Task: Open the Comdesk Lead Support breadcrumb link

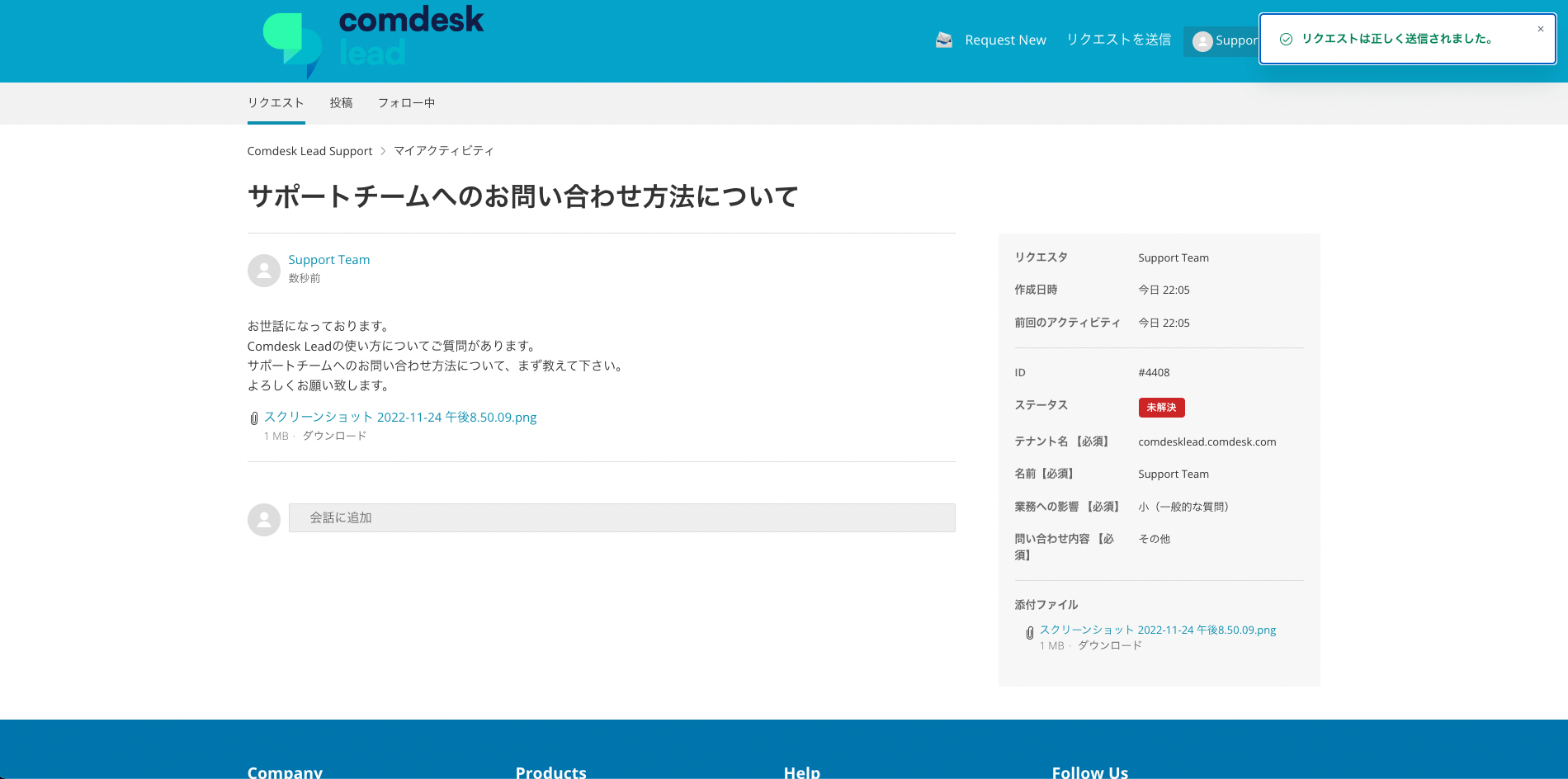Action: 309,150
